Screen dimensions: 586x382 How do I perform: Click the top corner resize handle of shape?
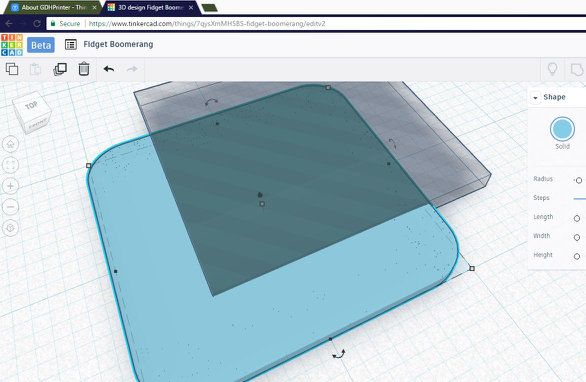point(328,87)
